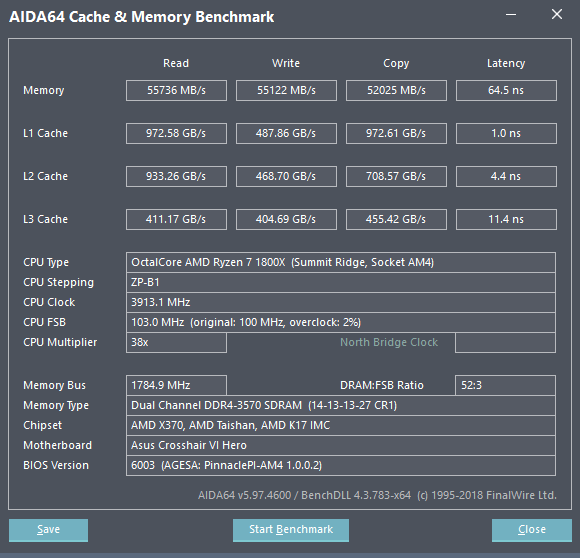The image size is (580, 558).
Task: Minimize the AIDA64 benchmark window
Action: pos(511,15)
